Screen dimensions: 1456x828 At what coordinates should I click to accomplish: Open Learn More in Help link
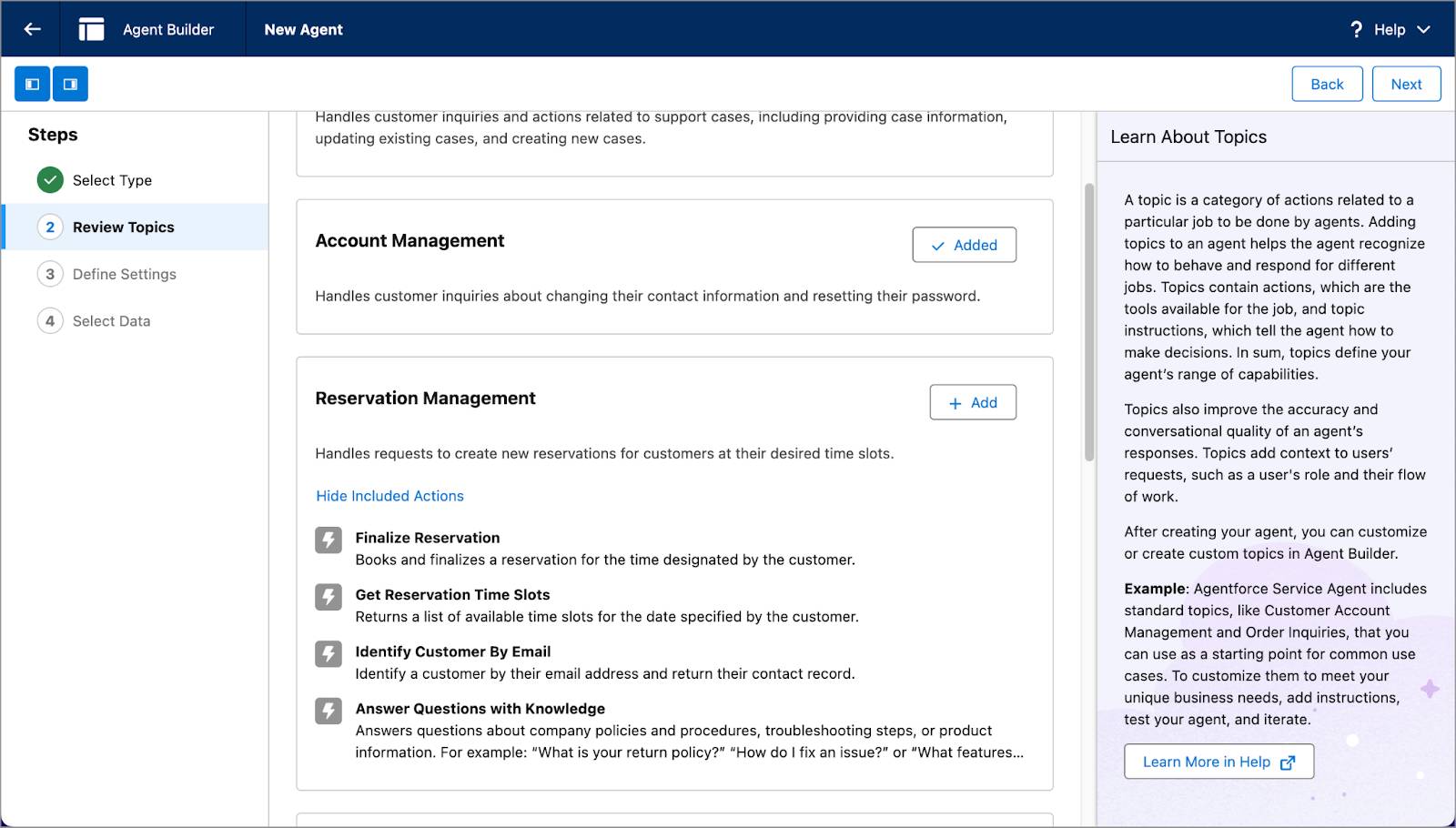coord(1218,761)
